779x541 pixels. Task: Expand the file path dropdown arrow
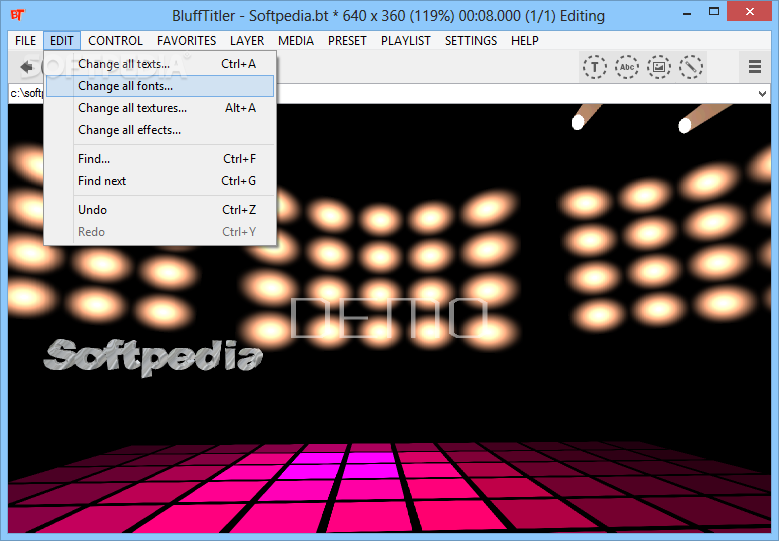762,93
